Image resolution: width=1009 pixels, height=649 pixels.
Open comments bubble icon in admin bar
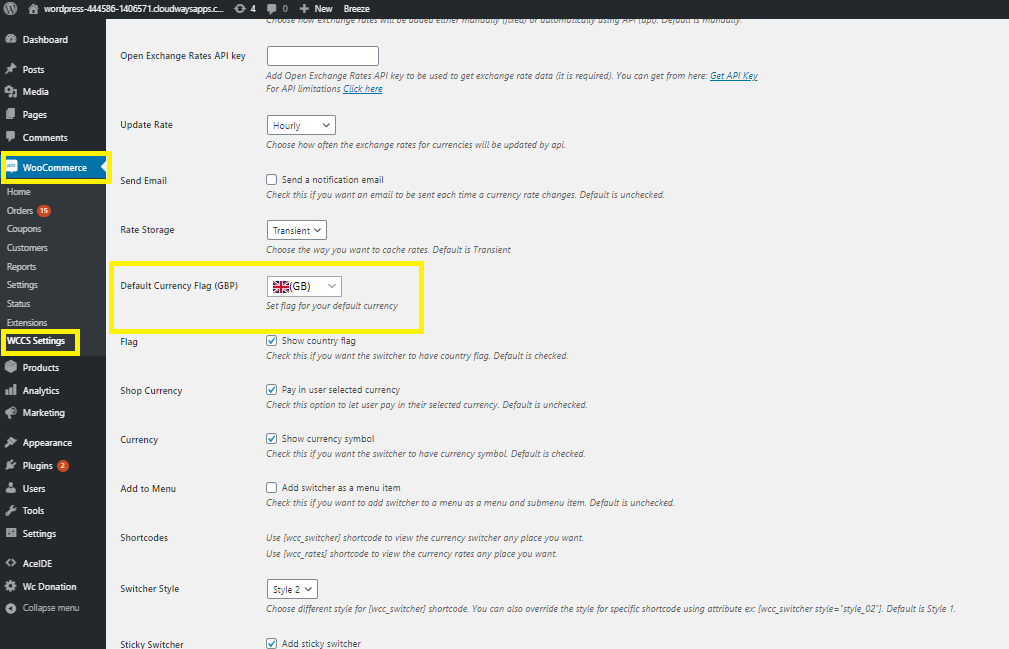pos(272,9)
